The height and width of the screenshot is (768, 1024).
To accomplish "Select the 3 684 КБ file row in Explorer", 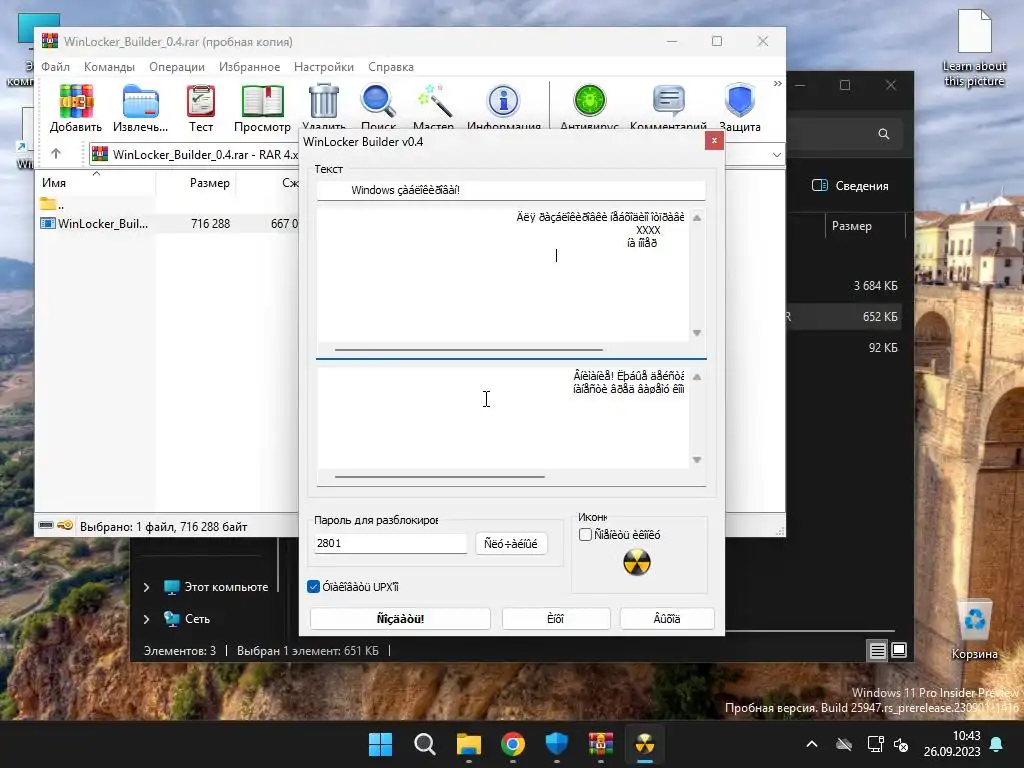I will (842, 285).
